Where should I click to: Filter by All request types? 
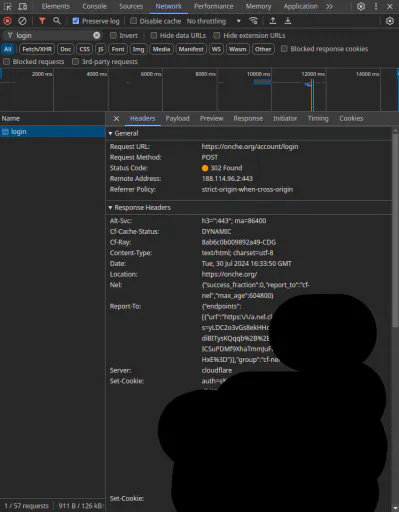8,49
